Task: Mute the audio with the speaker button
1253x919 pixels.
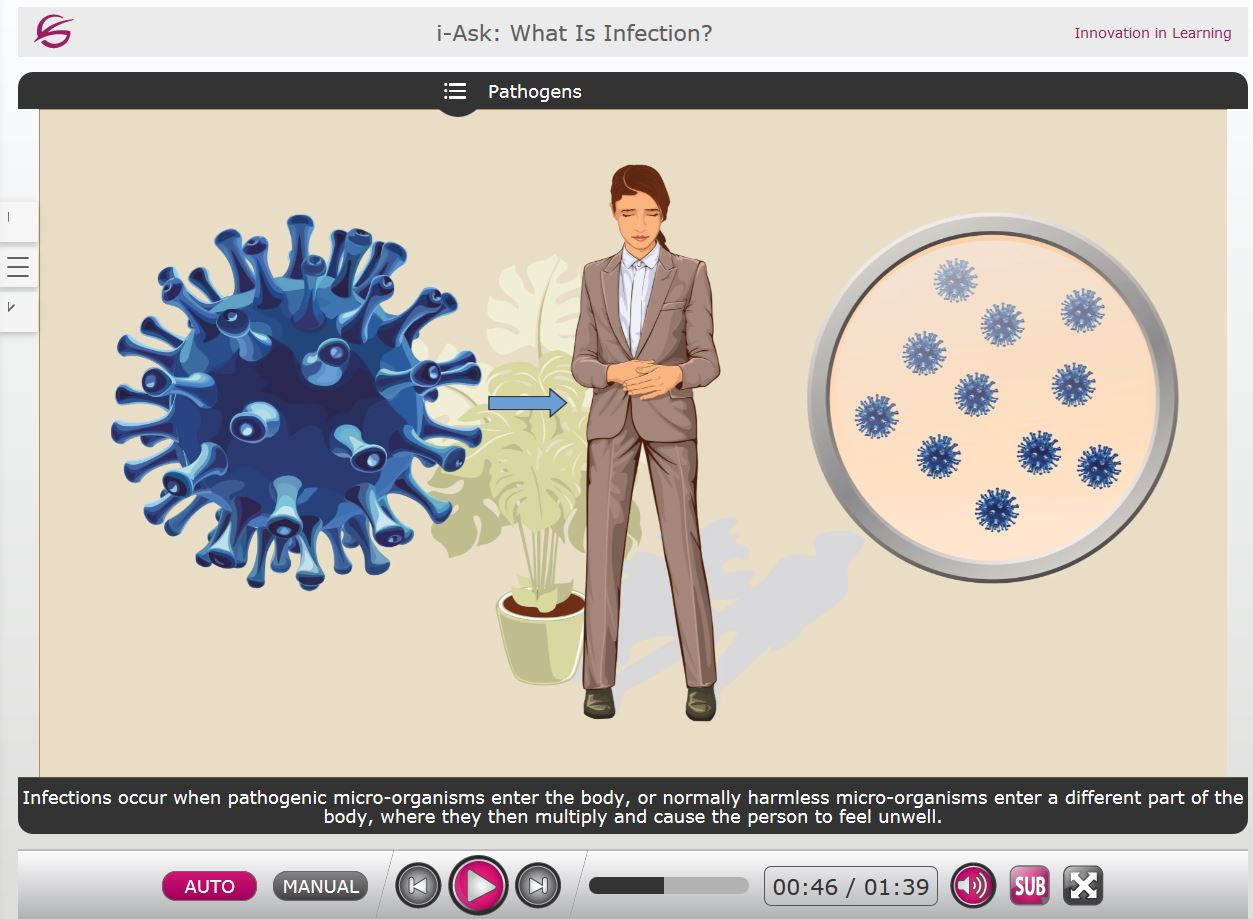Action: pos(973,885)
